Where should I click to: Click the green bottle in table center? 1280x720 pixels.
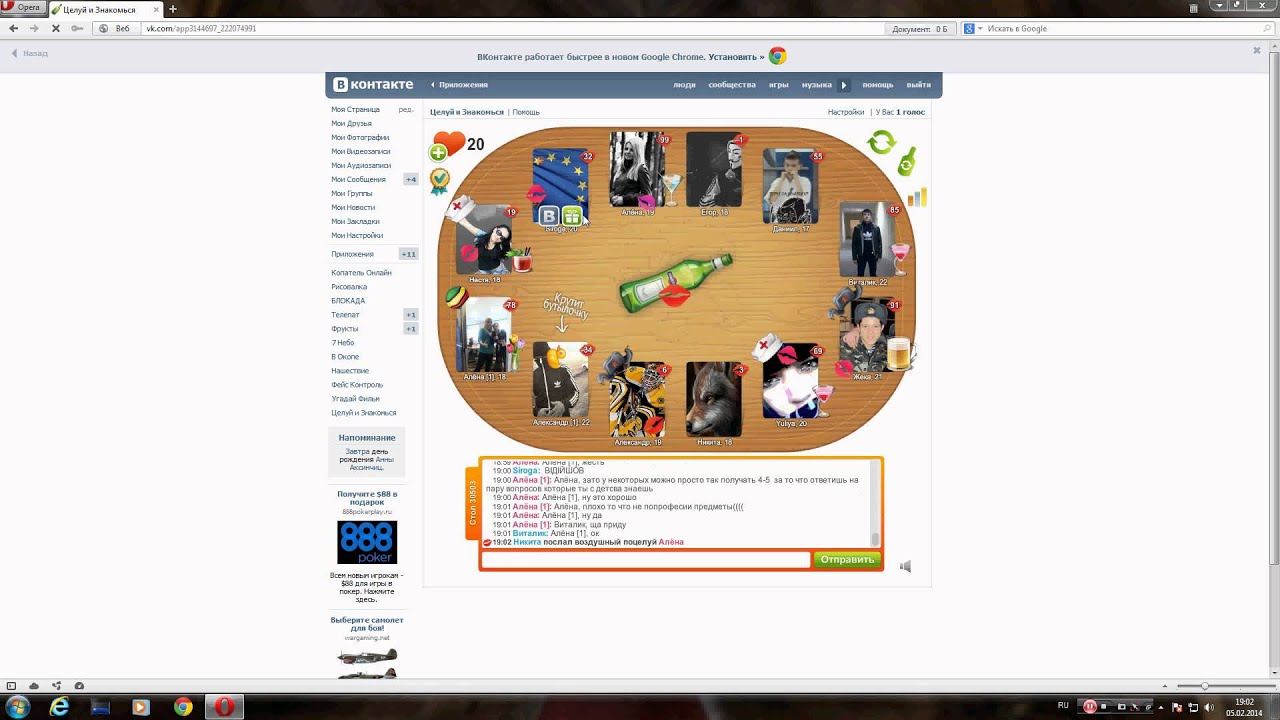coord(676,281)
